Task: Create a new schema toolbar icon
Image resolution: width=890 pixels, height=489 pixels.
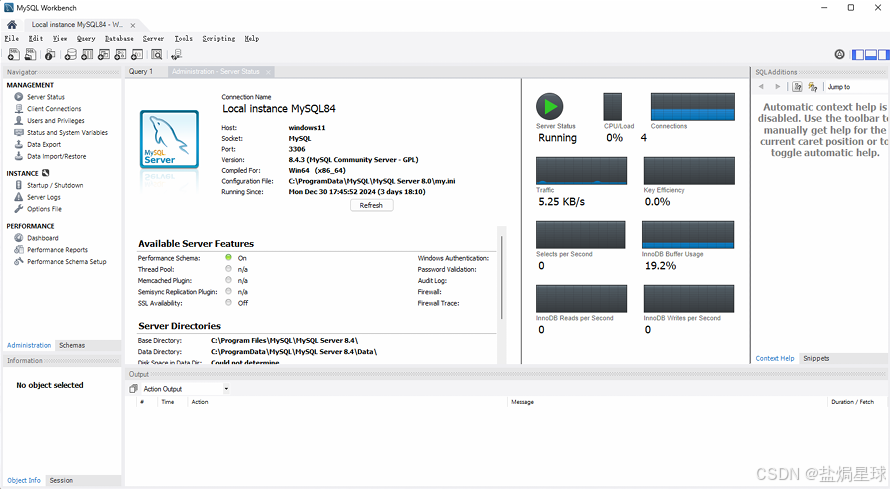Action: point(70,54)
